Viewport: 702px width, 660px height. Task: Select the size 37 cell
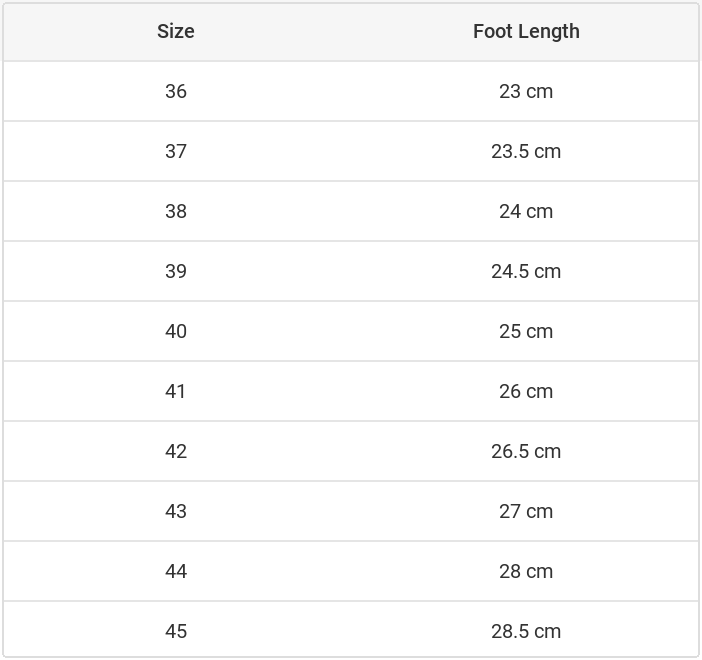pyautogui.click(x=176, y=151)
